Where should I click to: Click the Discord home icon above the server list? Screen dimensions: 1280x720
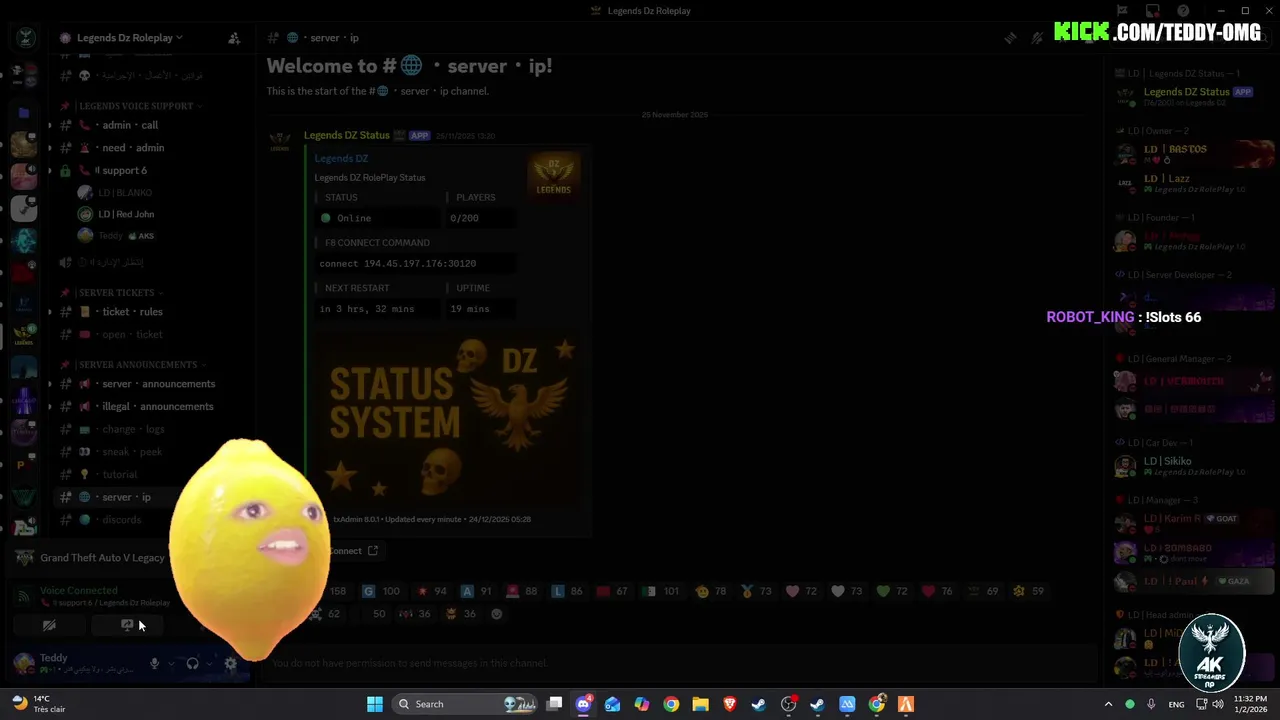tap(26, 38)
